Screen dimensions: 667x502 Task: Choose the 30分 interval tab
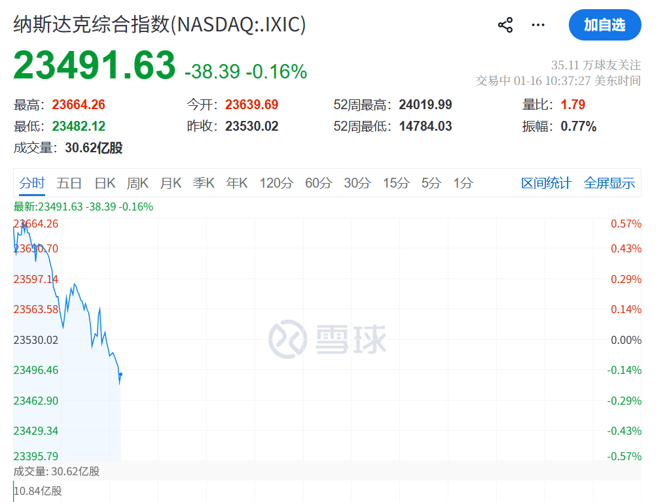[357, 183]
